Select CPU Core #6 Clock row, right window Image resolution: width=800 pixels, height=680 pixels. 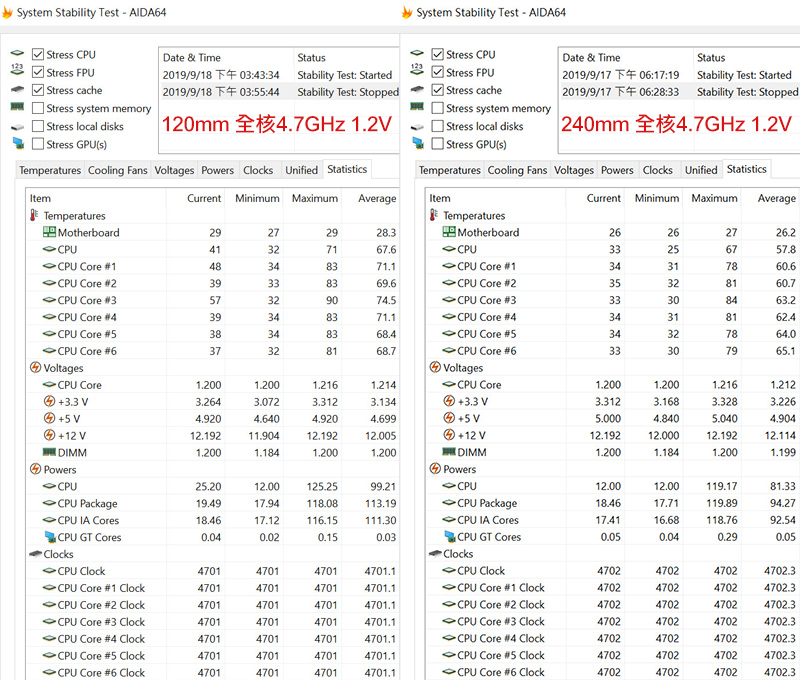point(612,672)
